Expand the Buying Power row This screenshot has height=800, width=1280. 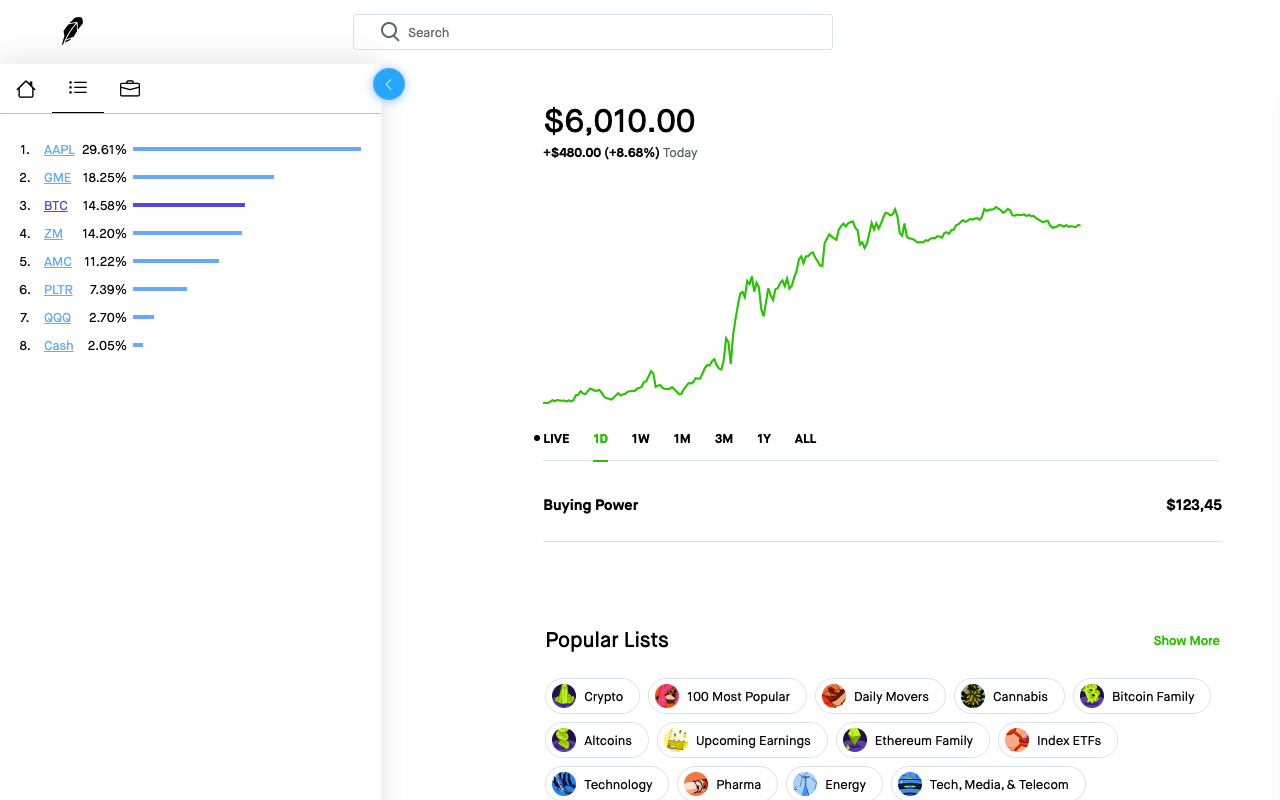[882, 505]
